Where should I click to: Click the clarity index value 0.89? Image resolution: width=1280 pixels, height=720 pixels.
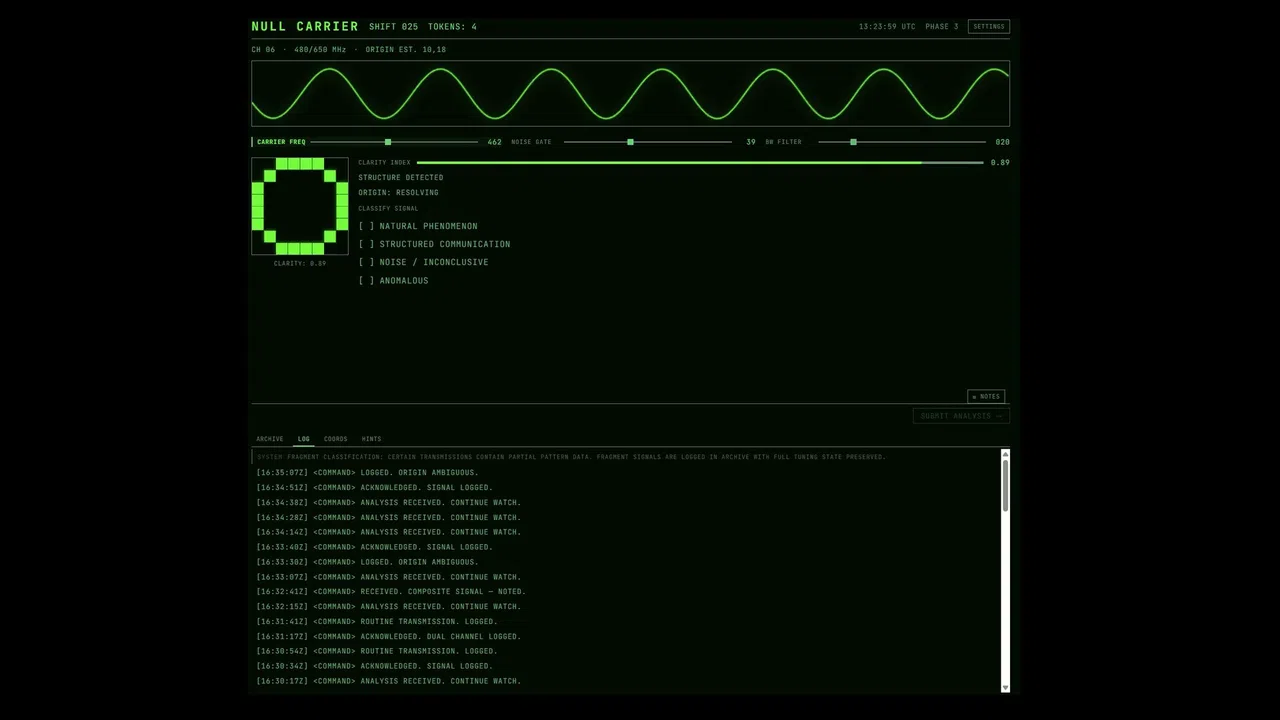tap(1000, 162)
